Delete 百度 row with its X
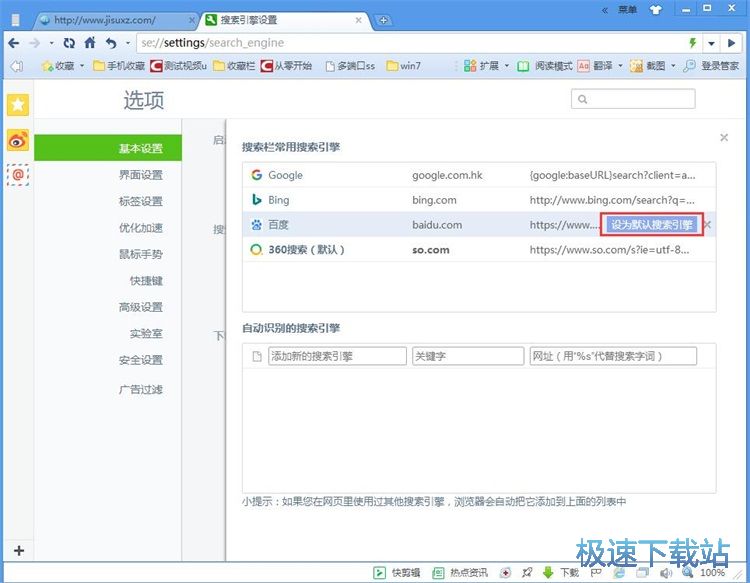Viewport: 750px width, 583px height. pyautogui.click(x=708, y=225)
